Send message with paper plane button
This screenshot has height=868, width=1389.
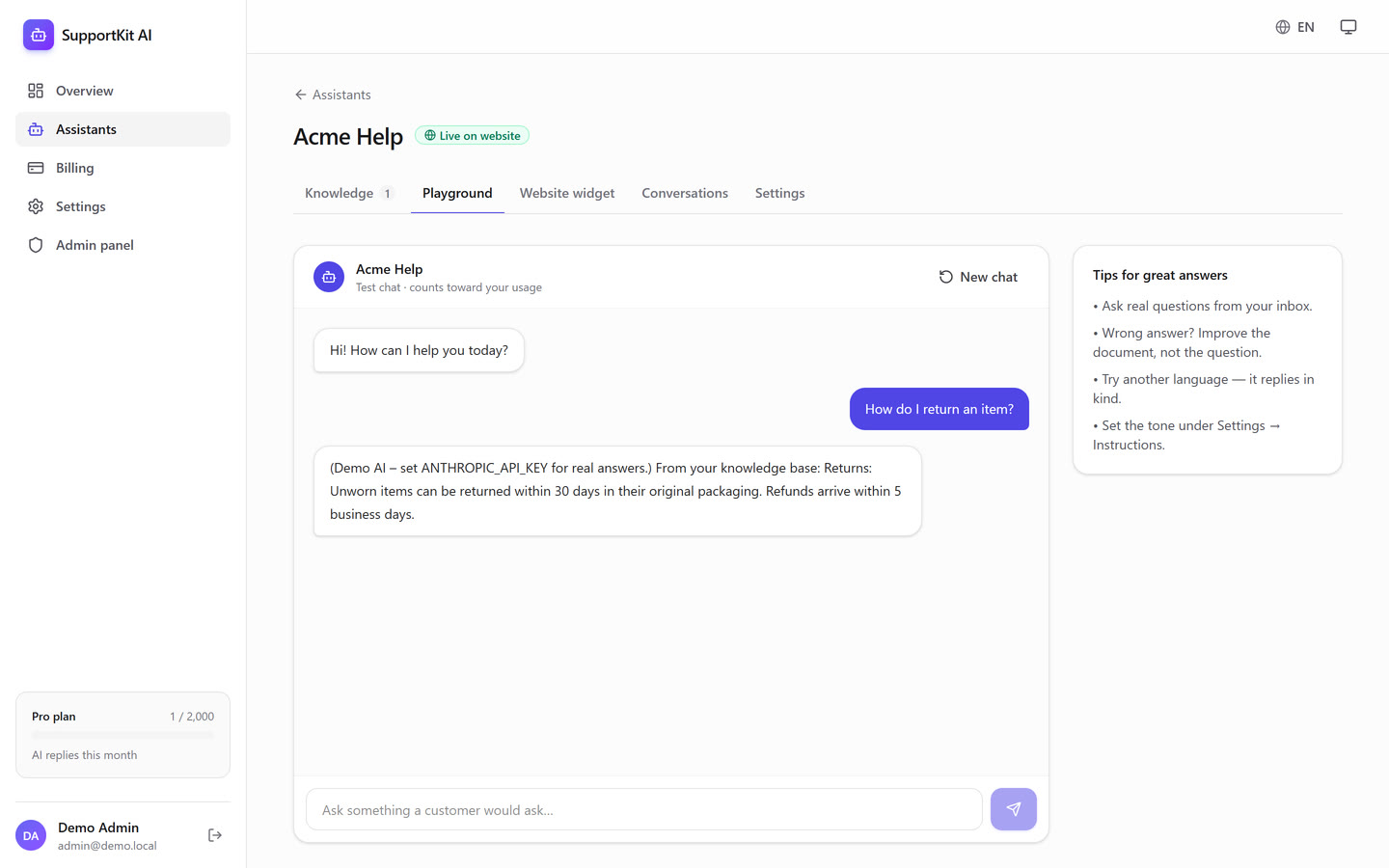click(1014, 809)
